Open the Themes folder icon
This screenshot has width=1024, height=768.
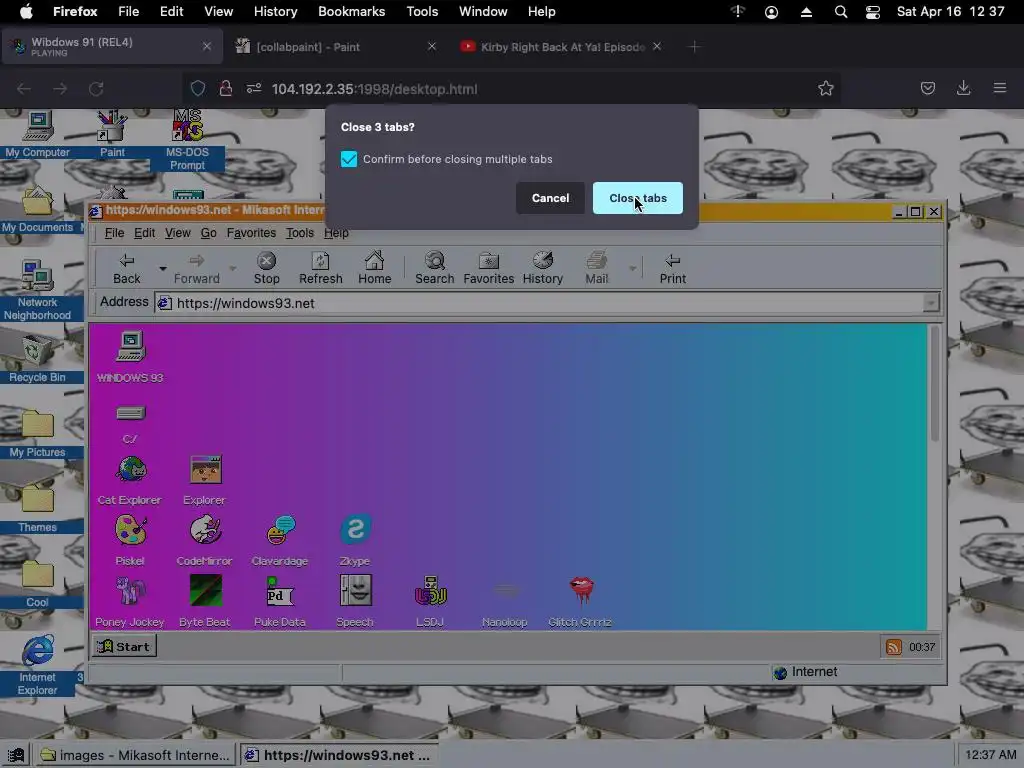(x=37, y=509)
